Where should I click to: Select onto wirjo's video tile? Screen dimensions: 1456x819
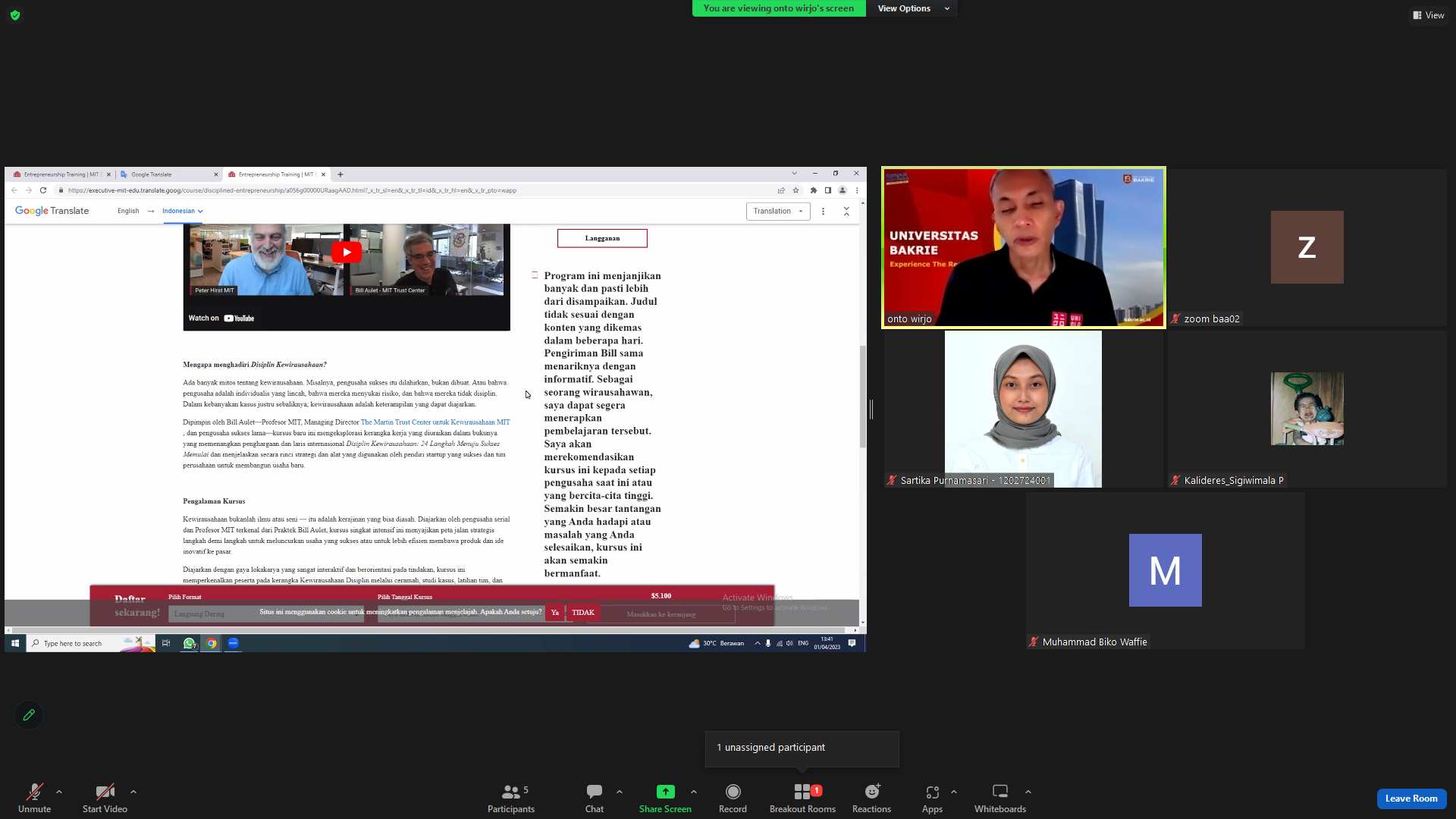pyautogui.click(x=1024, y=247)
